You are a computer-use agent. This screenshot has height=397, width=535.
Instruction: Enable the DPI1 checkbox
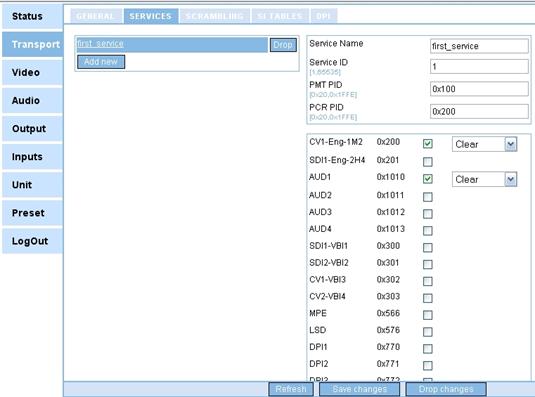click(x=428, y=349)
